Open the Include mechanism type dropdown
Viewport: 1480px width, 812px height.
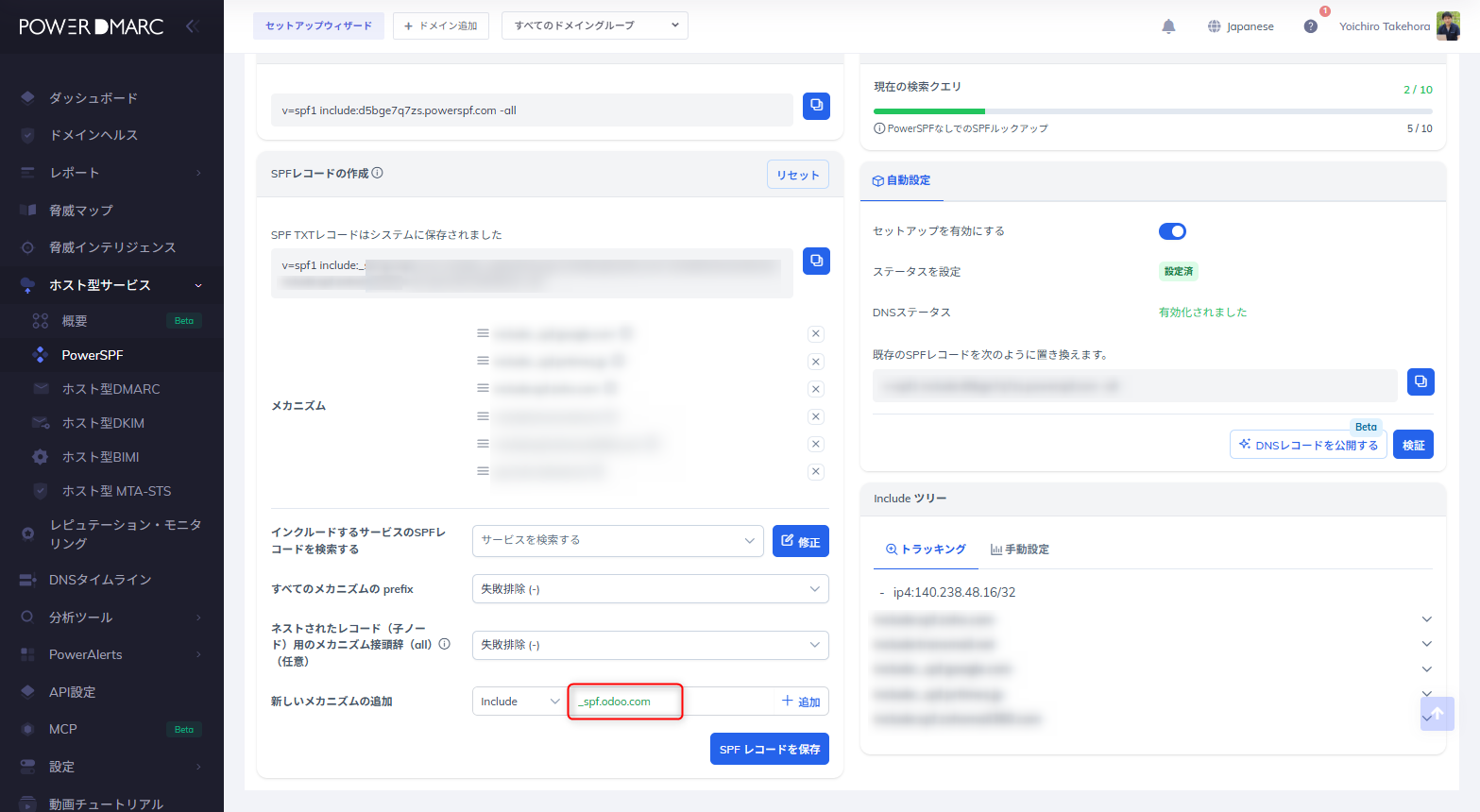point(519,702)
